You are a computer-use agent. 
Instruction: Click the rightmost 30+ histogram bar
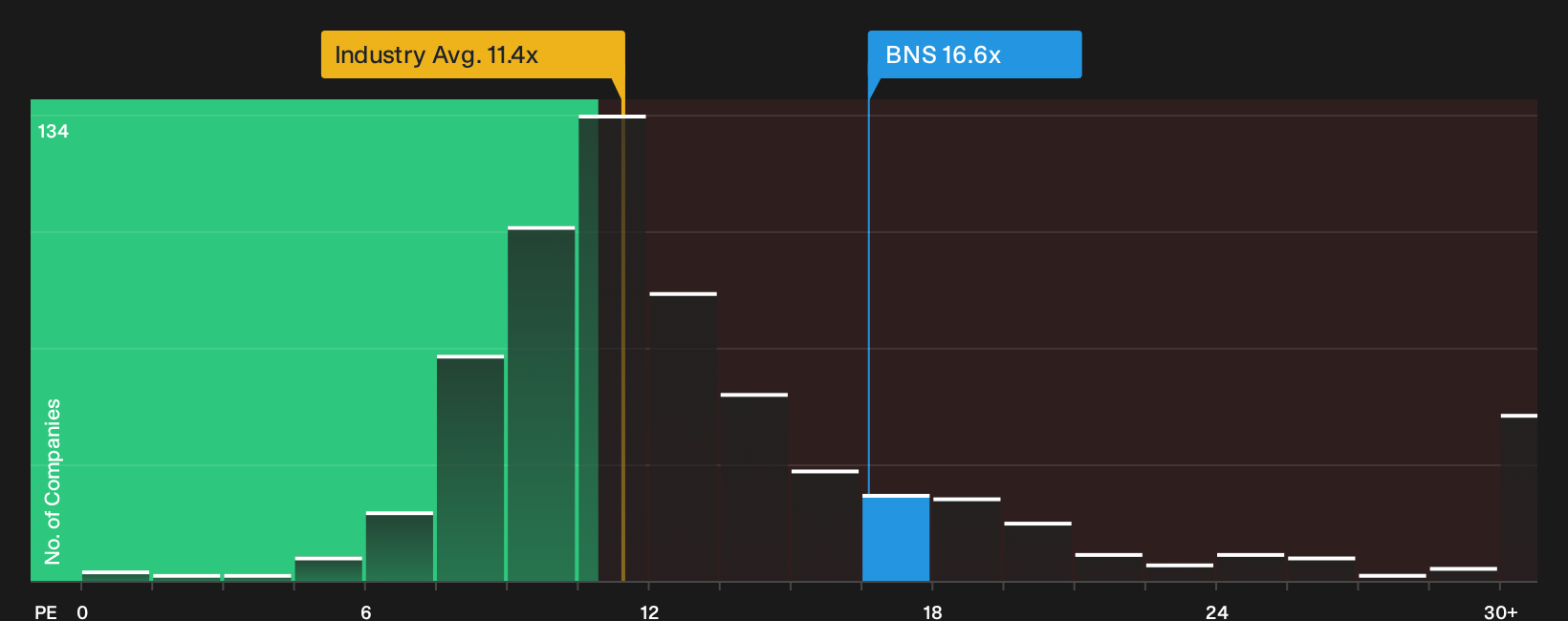point(1519,498)
